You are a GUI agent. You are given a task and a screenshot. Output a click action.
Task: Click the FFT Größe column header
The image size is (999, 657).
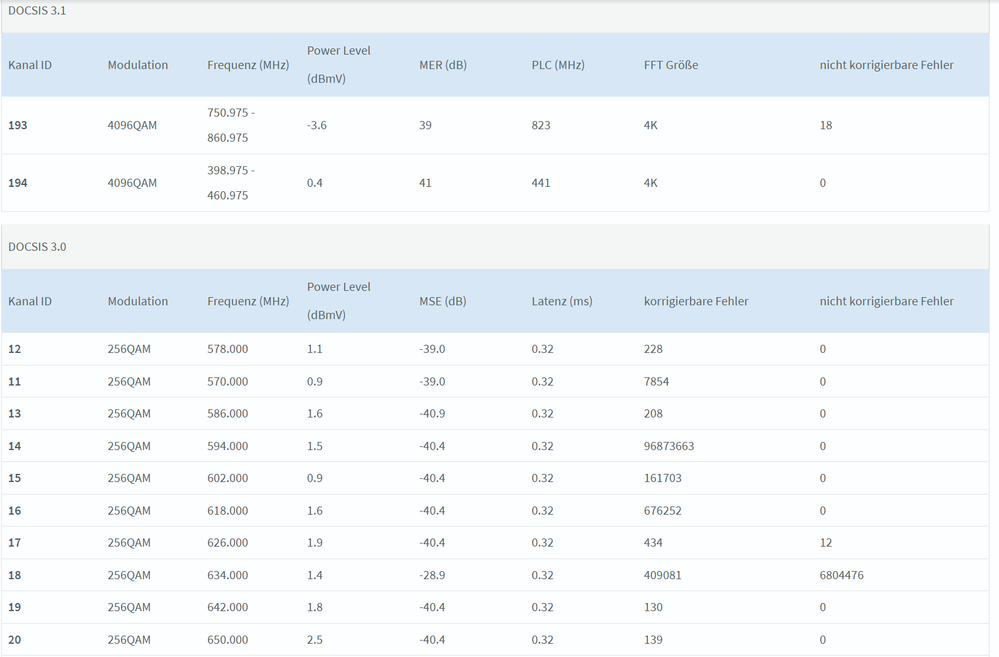coord(671,65)
